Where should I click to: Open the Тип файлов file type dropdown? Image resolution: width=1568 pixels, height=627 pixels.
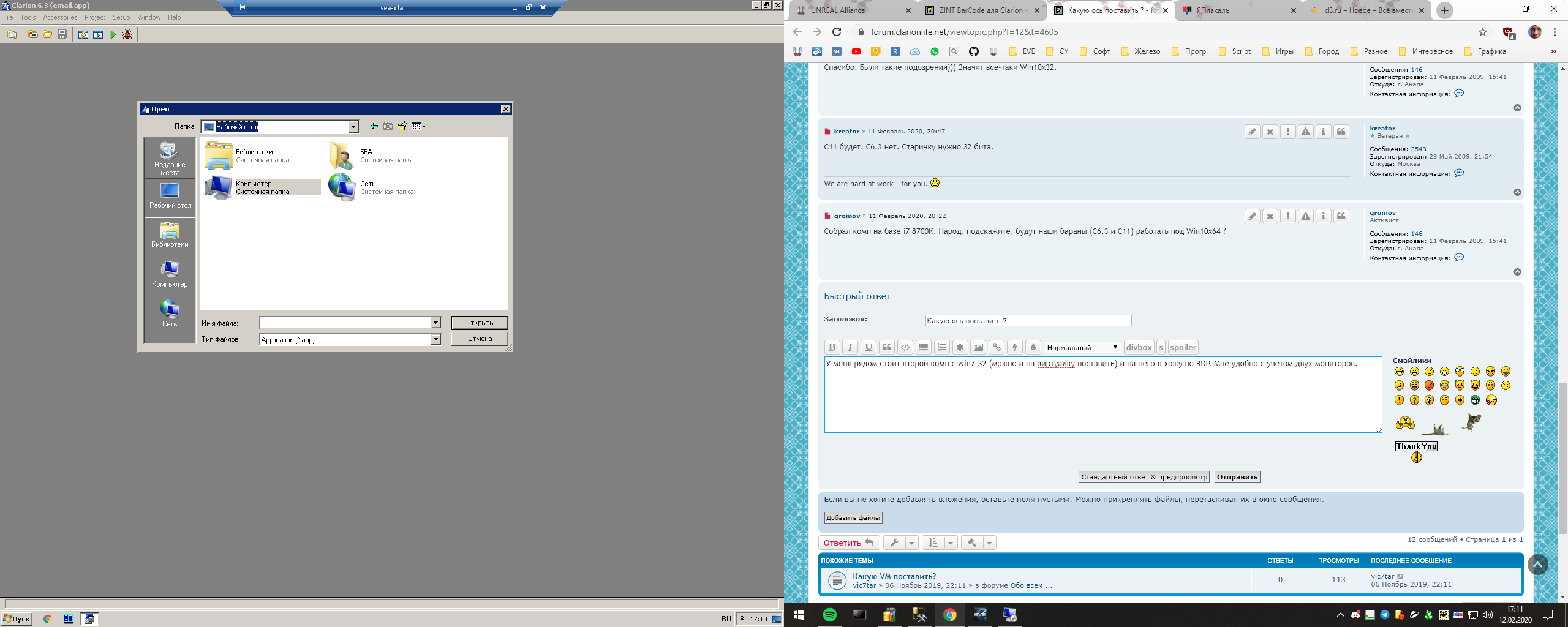point(435,339)
